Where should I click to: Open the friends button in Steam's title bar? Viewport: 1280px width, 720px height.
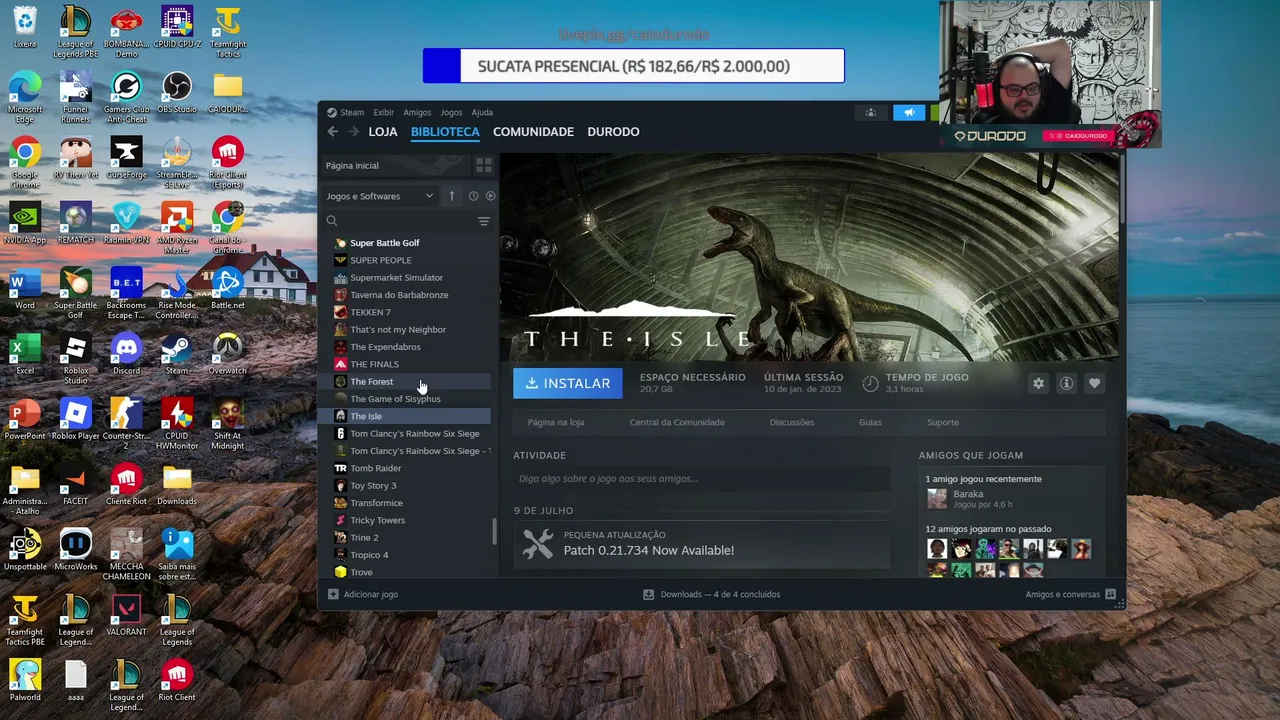[871, 112]
